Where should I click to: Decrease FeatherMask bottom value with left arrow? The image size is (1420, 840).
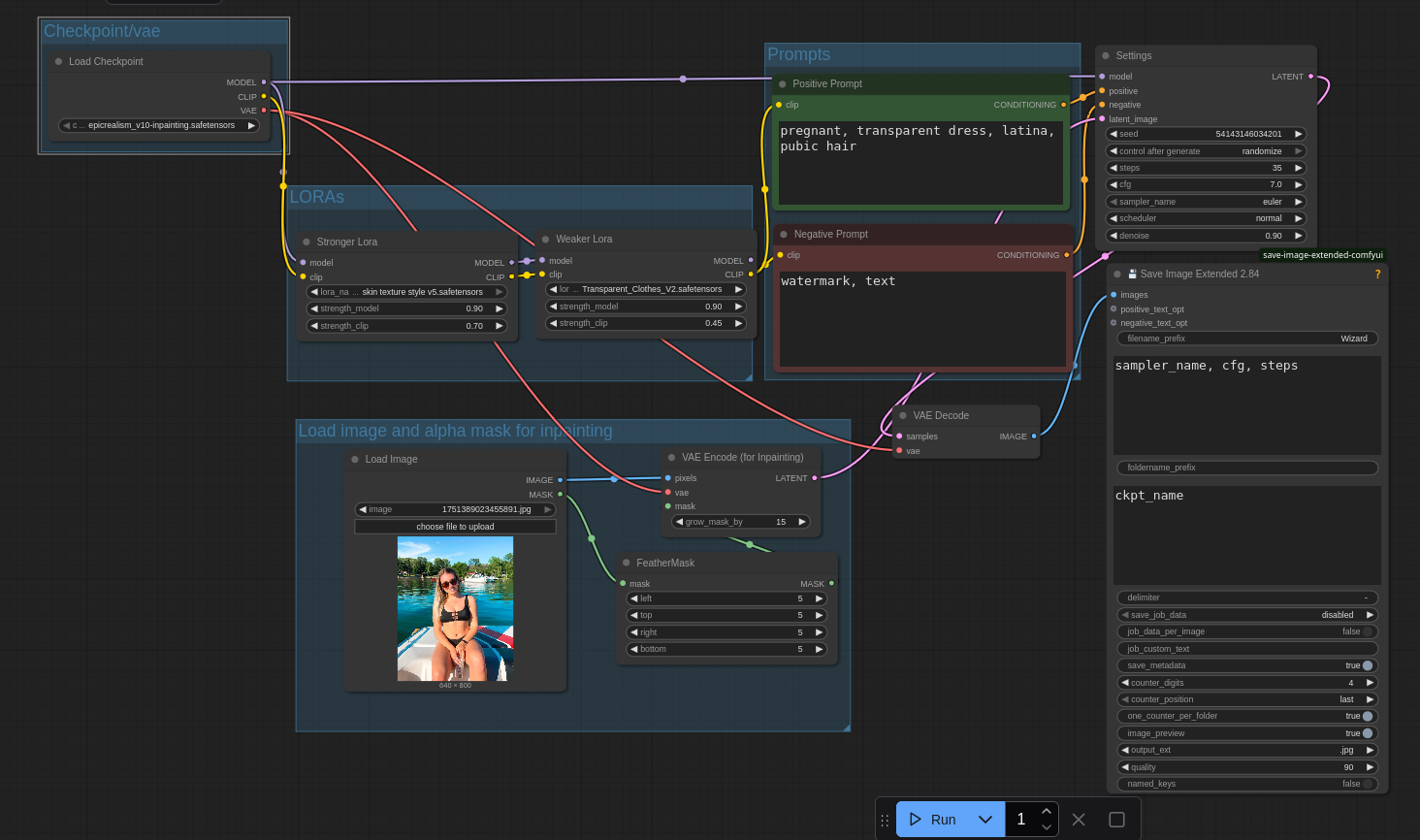click(x=634, y=649)
